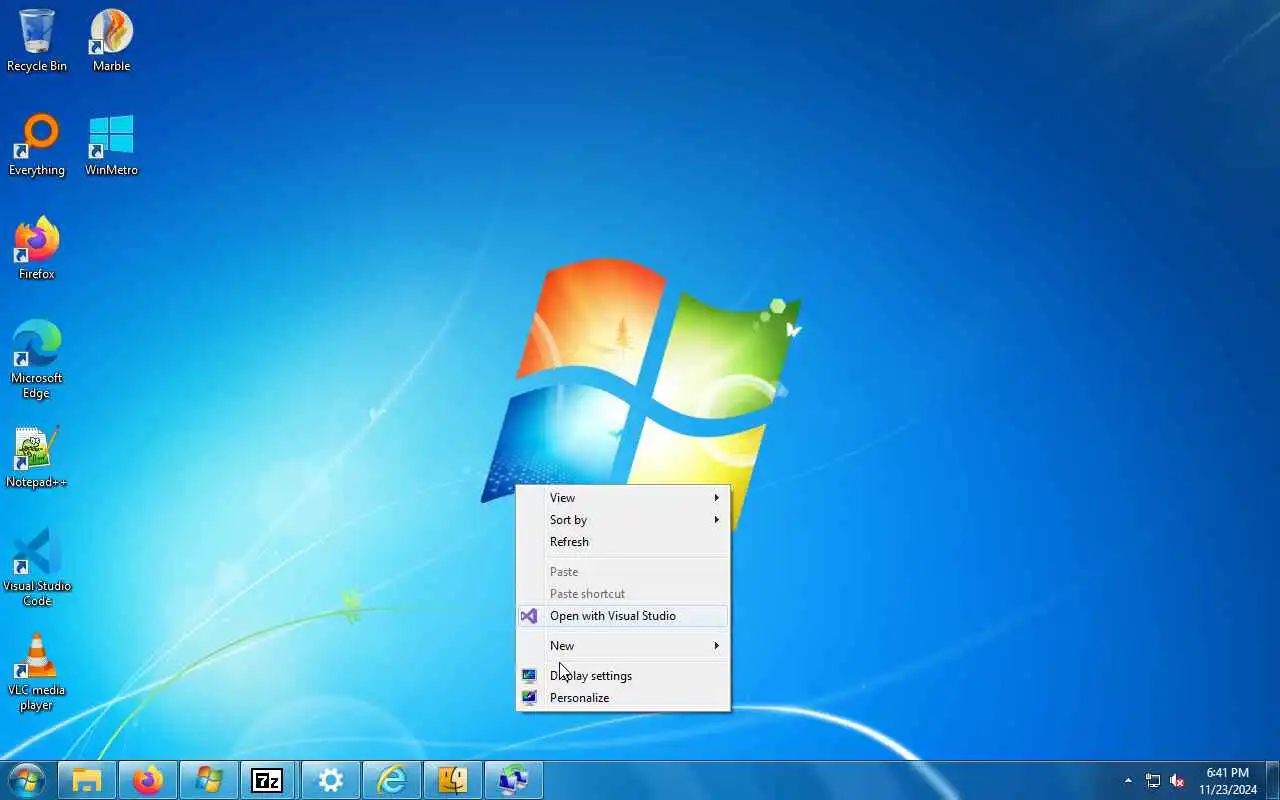Viewport: 1280px width, 800px height.
Task: Expand the New submenu
Action: (623, 646)
